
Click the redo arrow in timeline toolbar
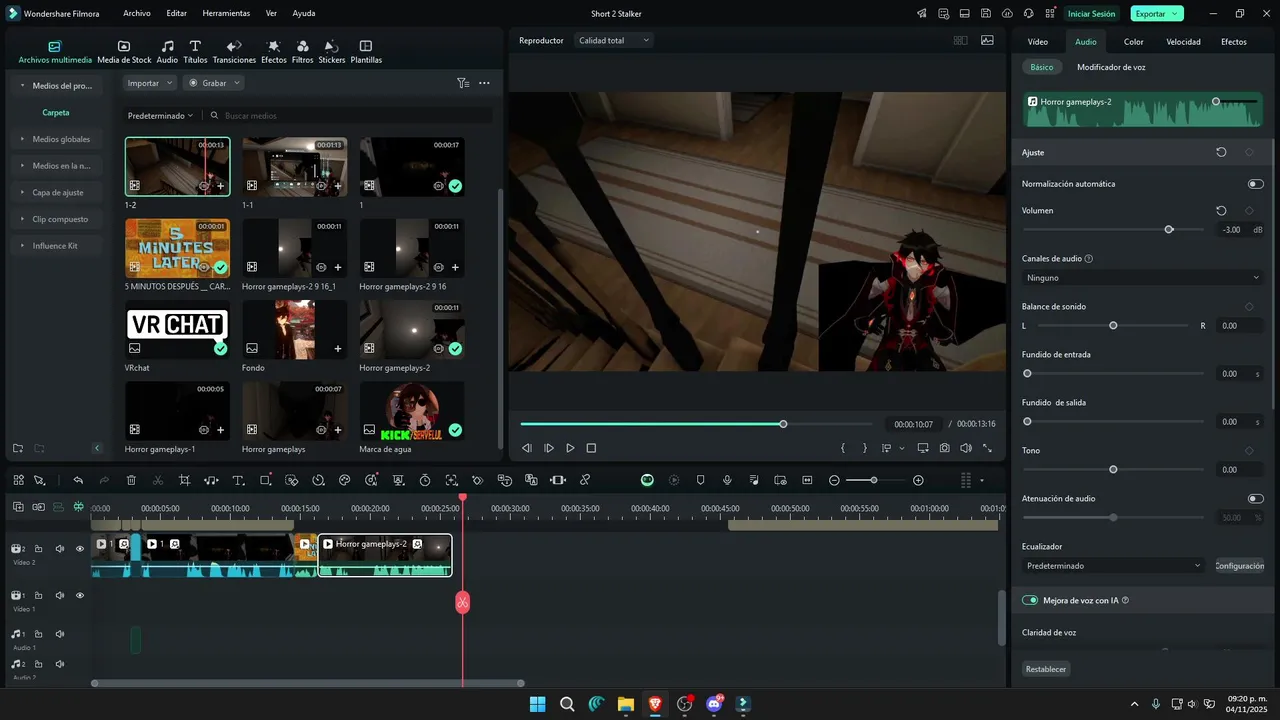coord(104,481)
